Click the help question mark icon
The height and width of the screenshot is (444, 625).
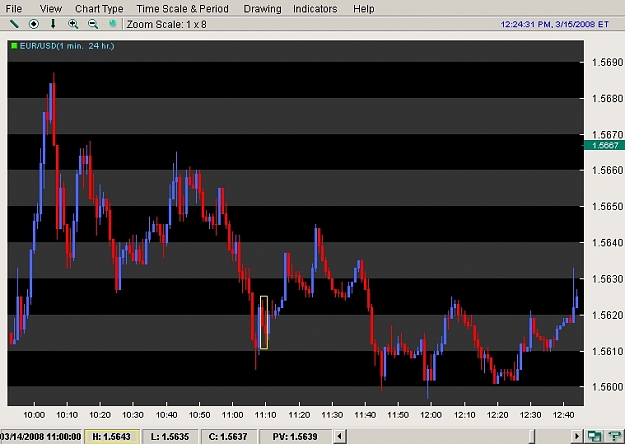pyautogui.click(x=614, y=436)
